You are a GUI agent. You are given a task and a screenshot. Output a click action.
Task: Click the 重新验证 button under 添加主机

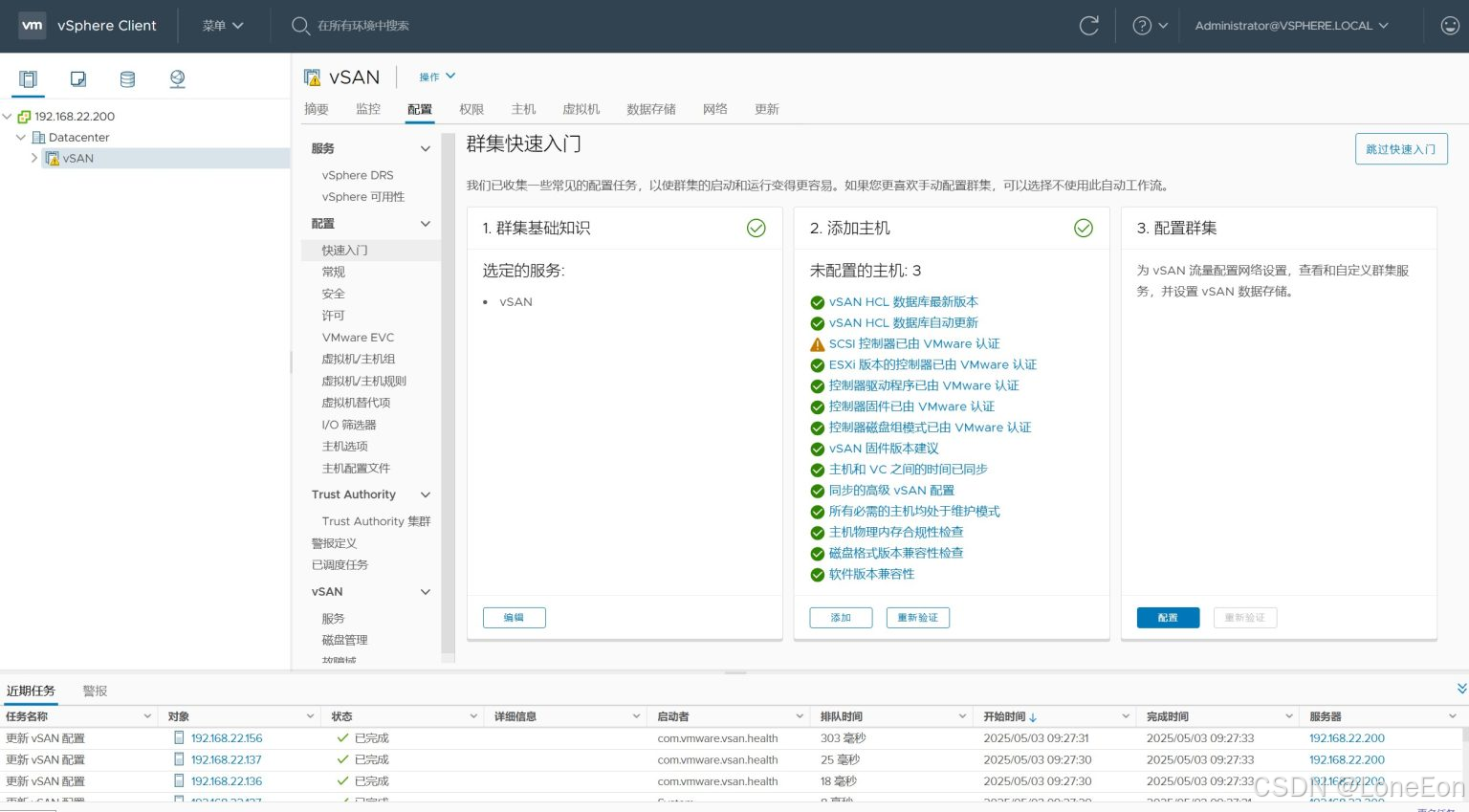[x=917, y=618]
